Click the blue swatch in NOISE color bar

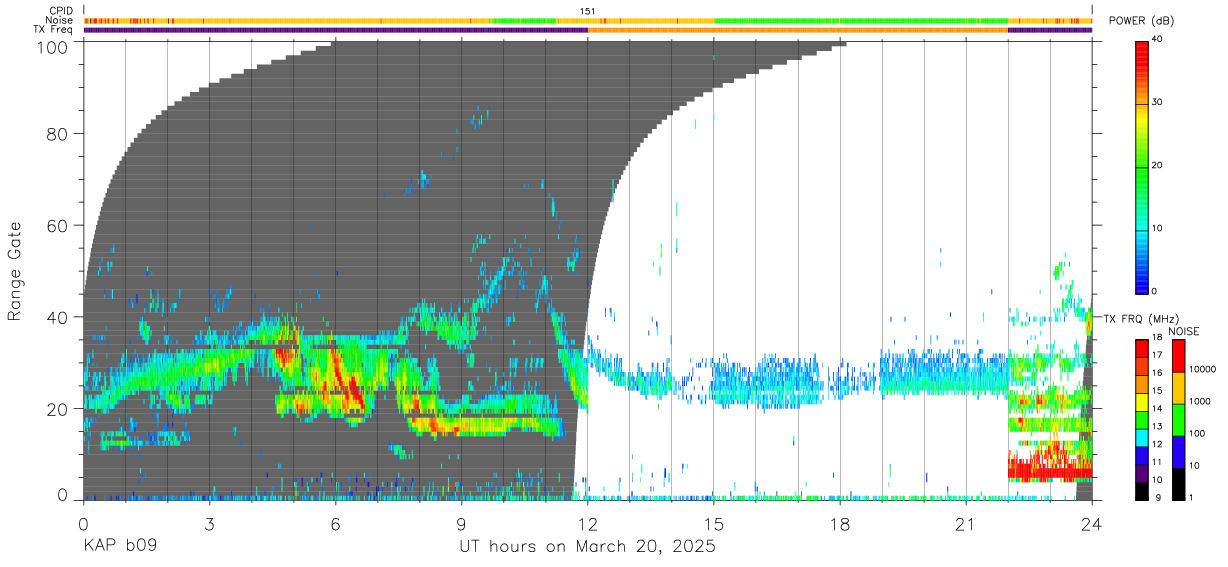[x=1178, y=451]
